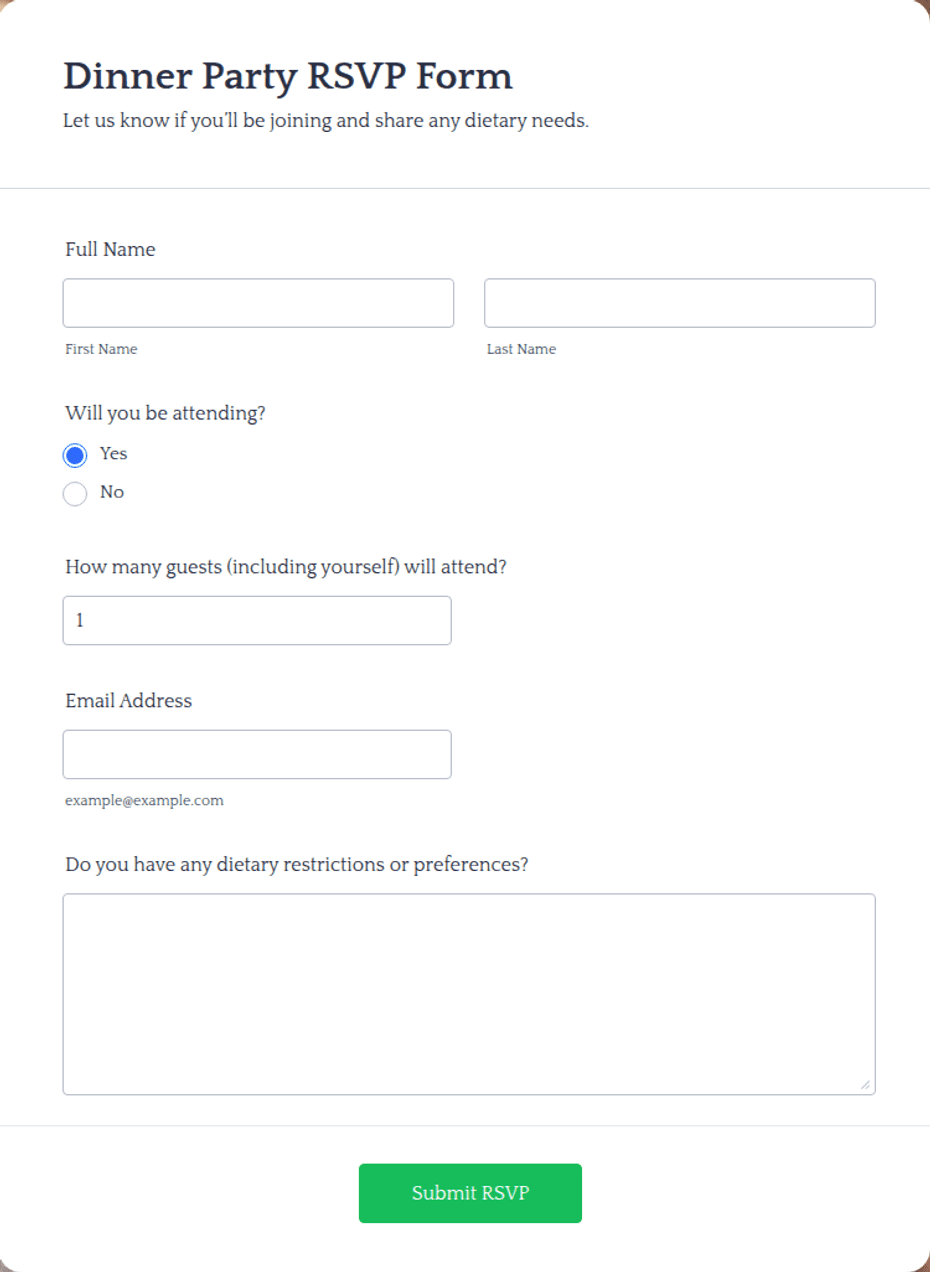Focus the Email Address input box
Viewport: 930px width, 1272px height.
pos(257,754)
